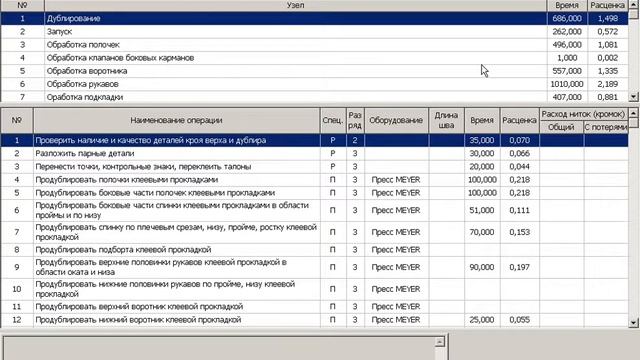Click rate cell 0,153 in operation 7
The height and width of the screenshot is (360, 640).
tap(520, 232)
